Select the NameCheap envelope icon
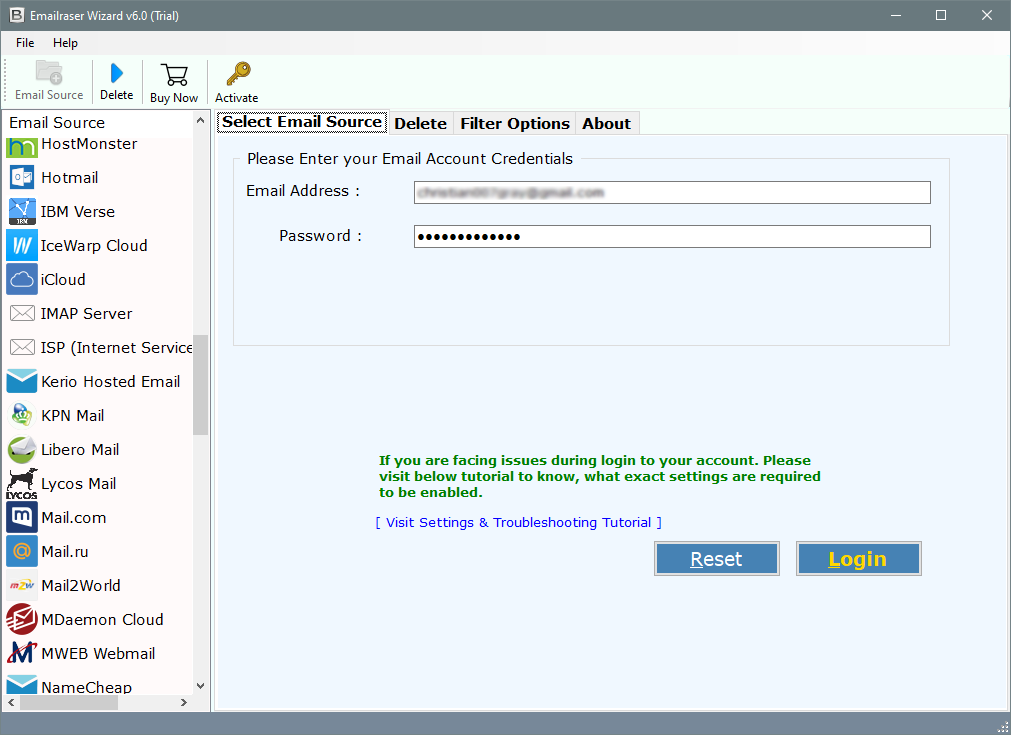 coord(22,684)
